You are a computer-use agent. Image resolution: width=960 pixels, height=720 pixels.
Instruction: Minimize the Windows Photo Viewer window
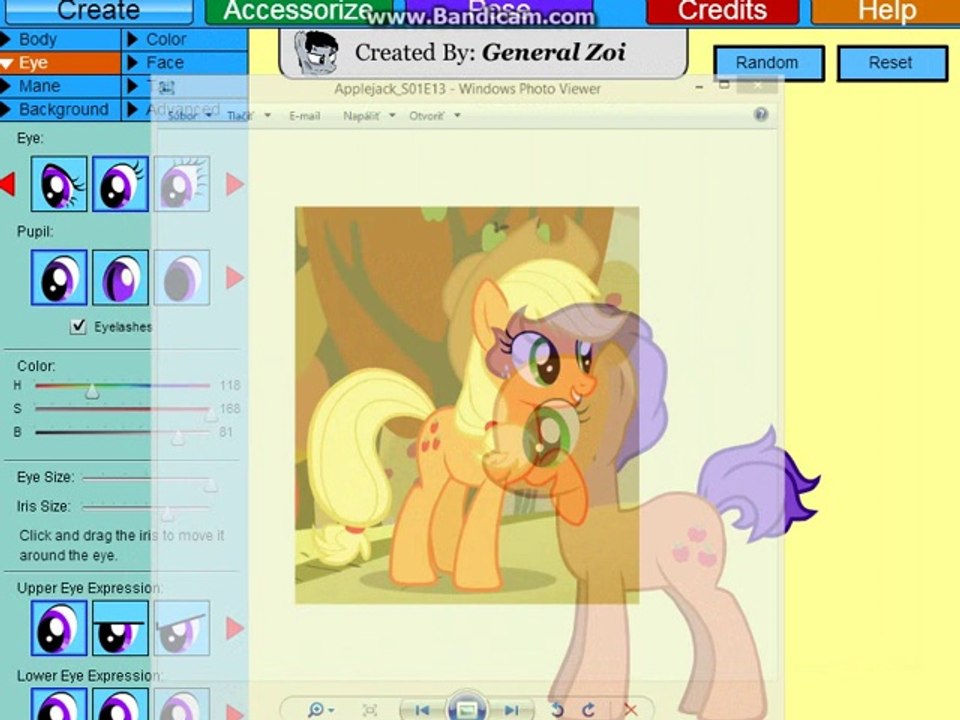699,88
